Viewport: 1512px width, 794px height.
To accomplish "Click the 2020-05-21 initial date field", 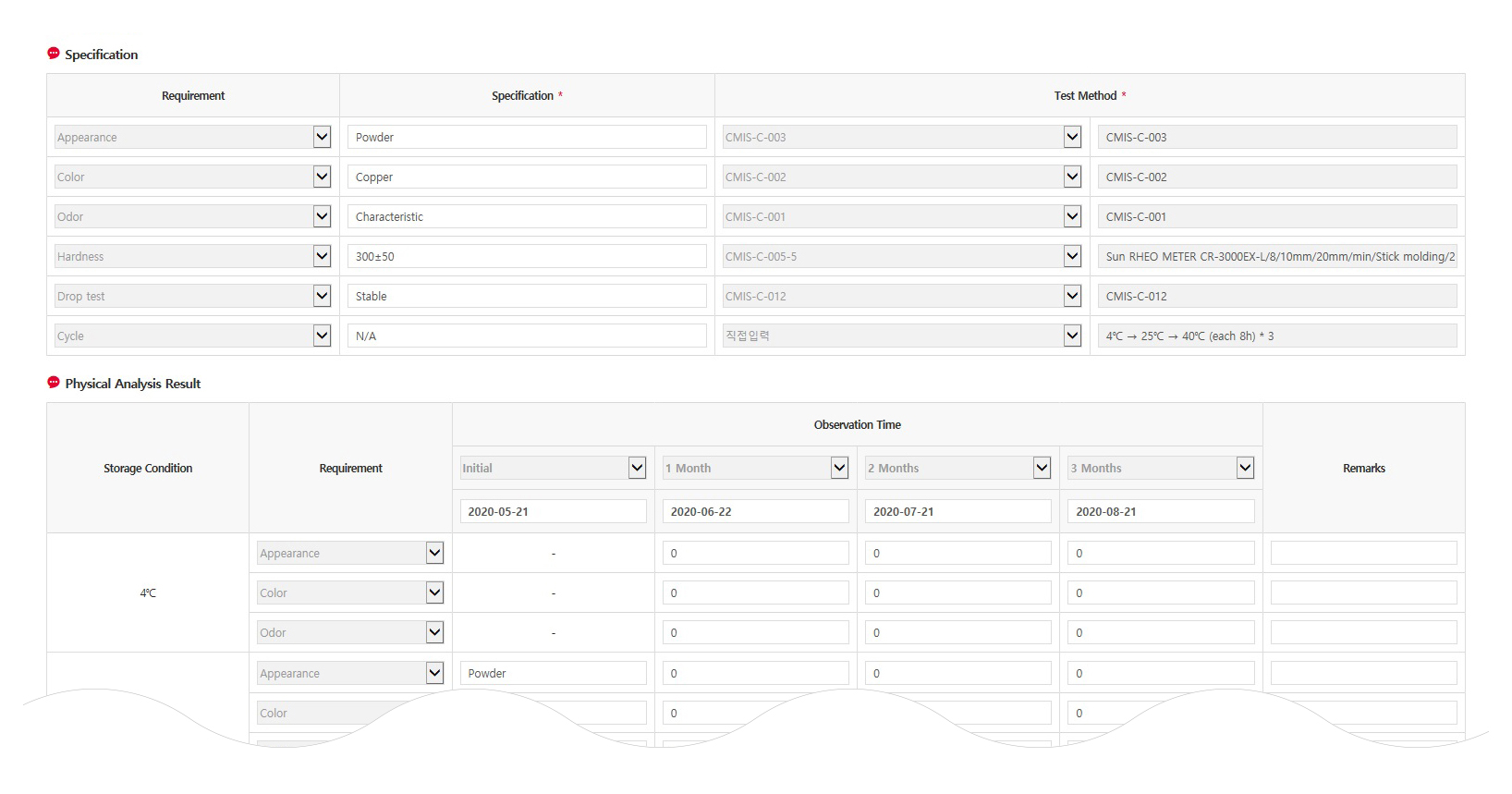I will coord(553,511).
